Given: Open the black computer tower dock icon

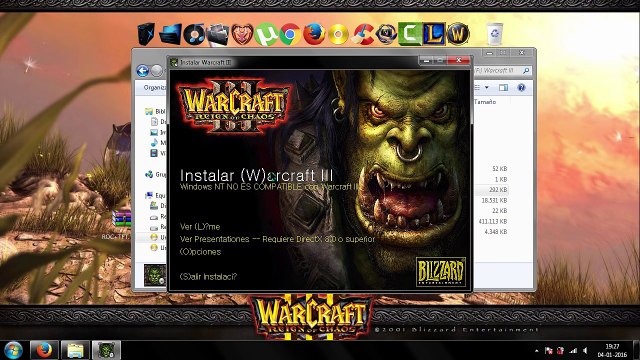Looking at the screenshot, I should 147,34.
